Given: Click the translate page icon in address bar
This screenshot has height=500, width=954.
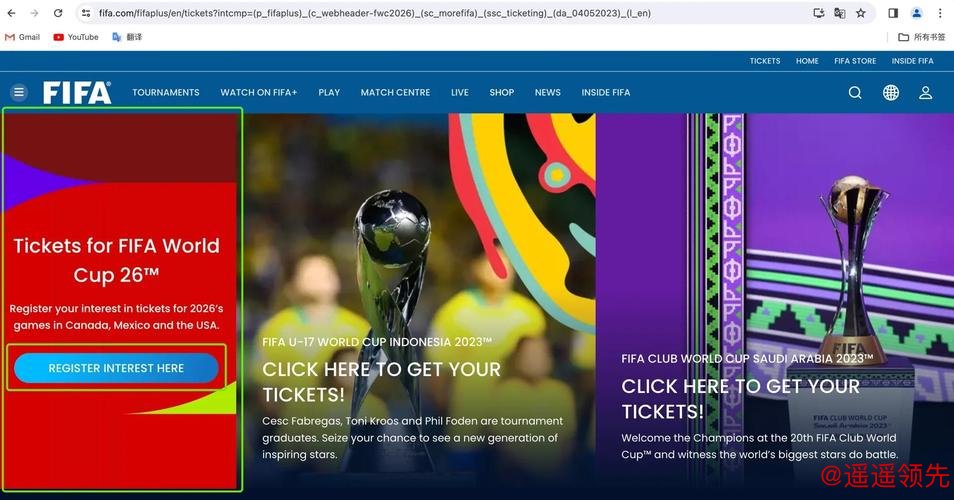Looking at the screenshot, I should point(840,13).
